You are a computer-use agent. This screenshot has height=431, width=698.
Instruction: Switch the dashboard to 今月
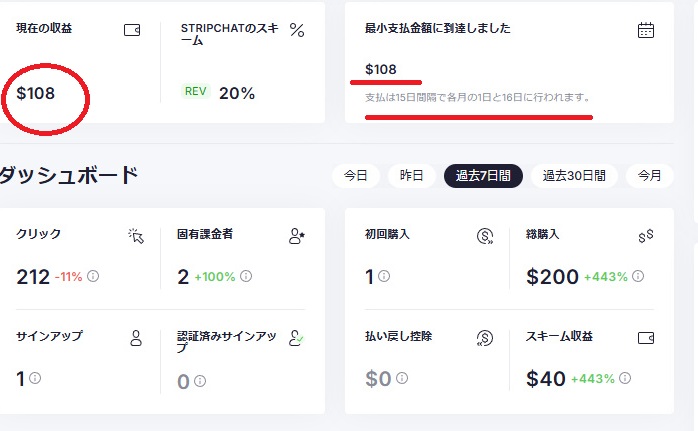649,175
